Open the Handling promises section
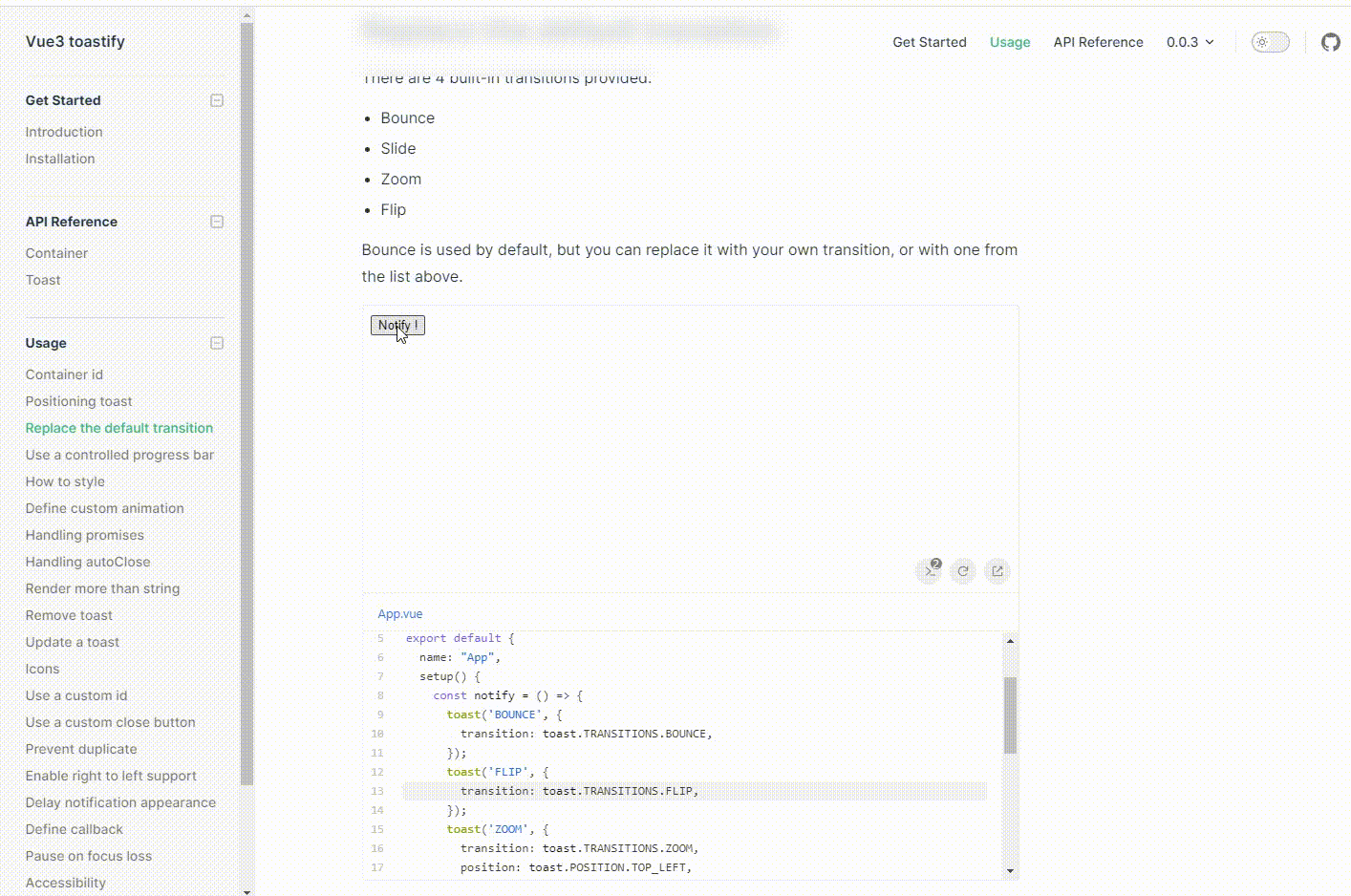Viewport: 1351px width, 896px height. [x=84, y=534]
